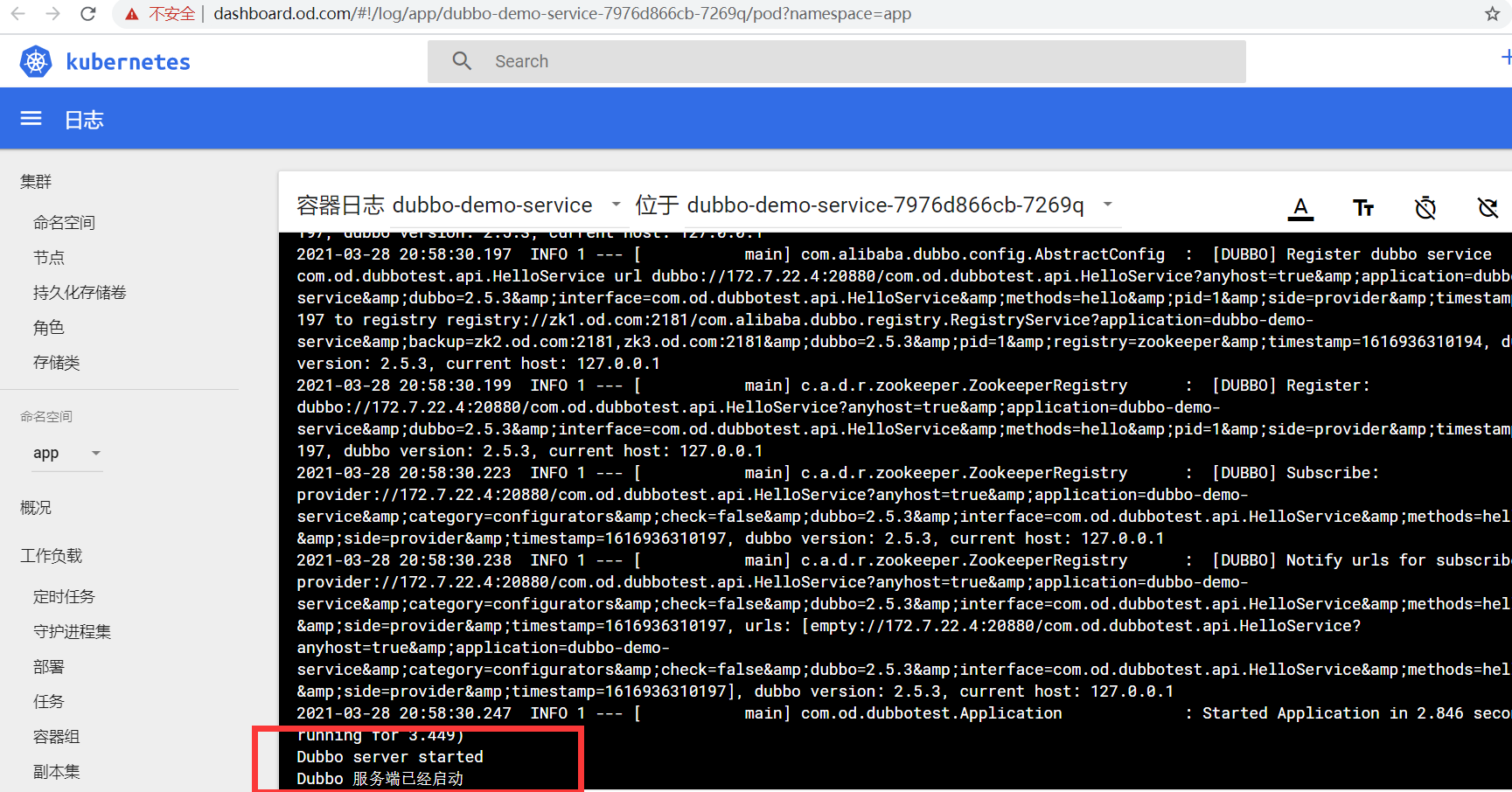1512x792 pixels.
Task: Click the Kubernetes brand name link
Action: click(x=128, y=61)
